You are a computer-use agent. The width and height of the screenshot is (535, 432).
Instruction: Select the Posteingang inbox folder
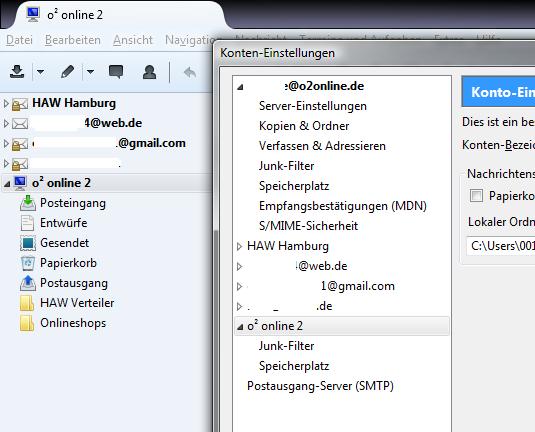pos(73,203)
